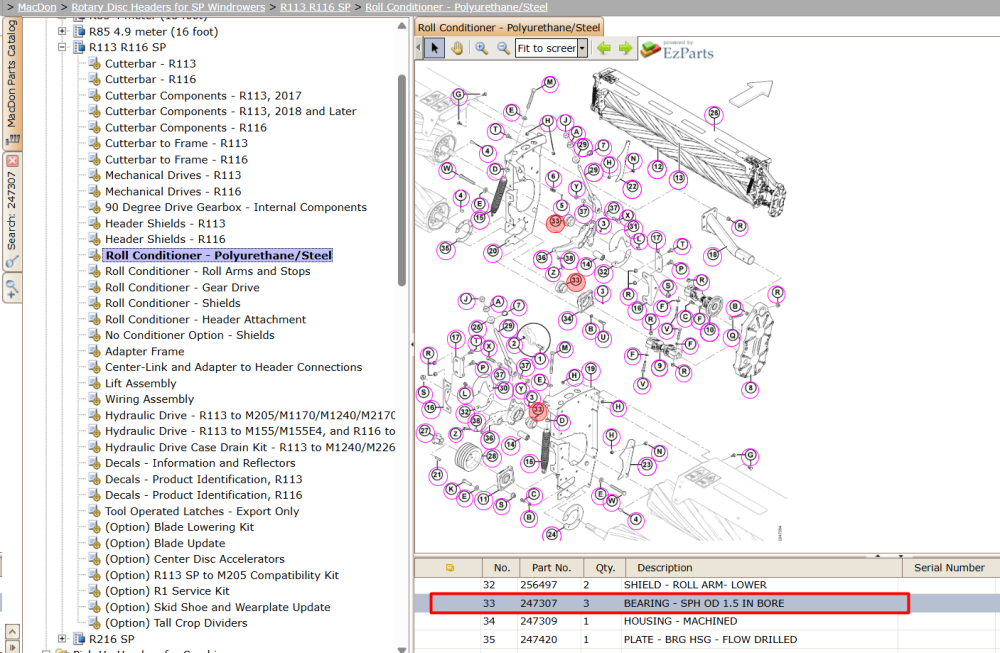Image resolution: width=1000 pixels, height=653 pixels.
Task: Open the R113 R116 SP breadcrumb link
Action: pos(315,7)
